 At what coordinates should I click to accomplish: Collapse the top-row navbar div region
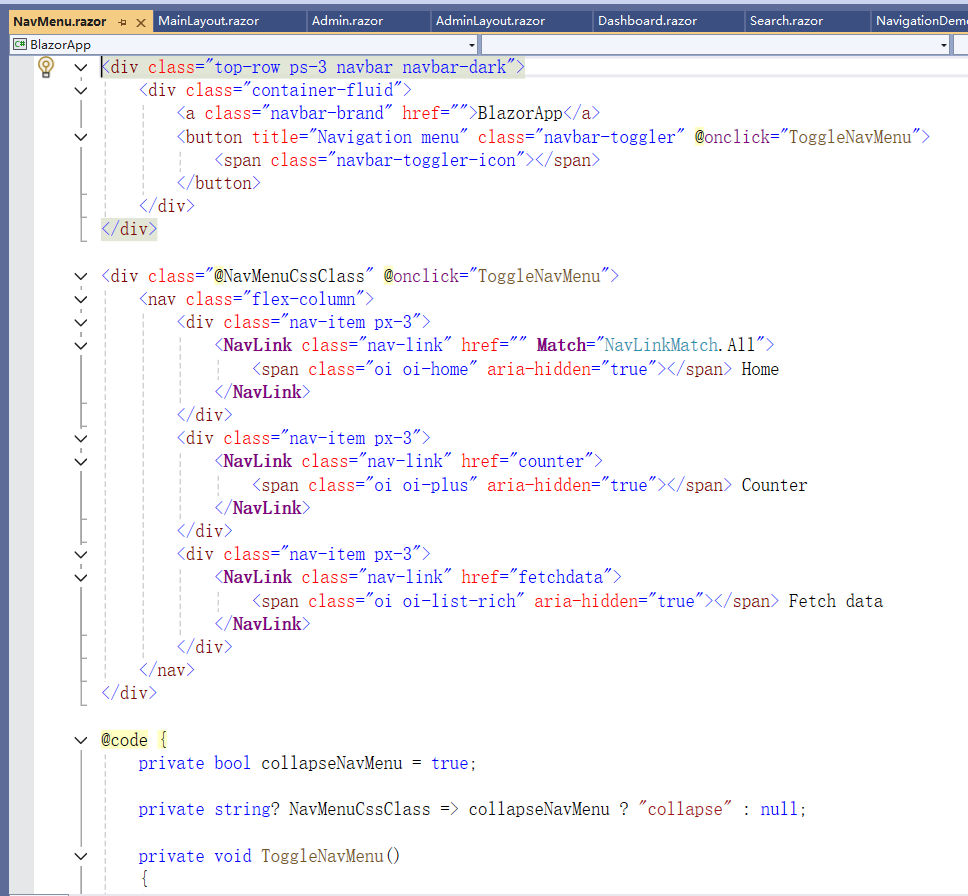click(80, 66)
